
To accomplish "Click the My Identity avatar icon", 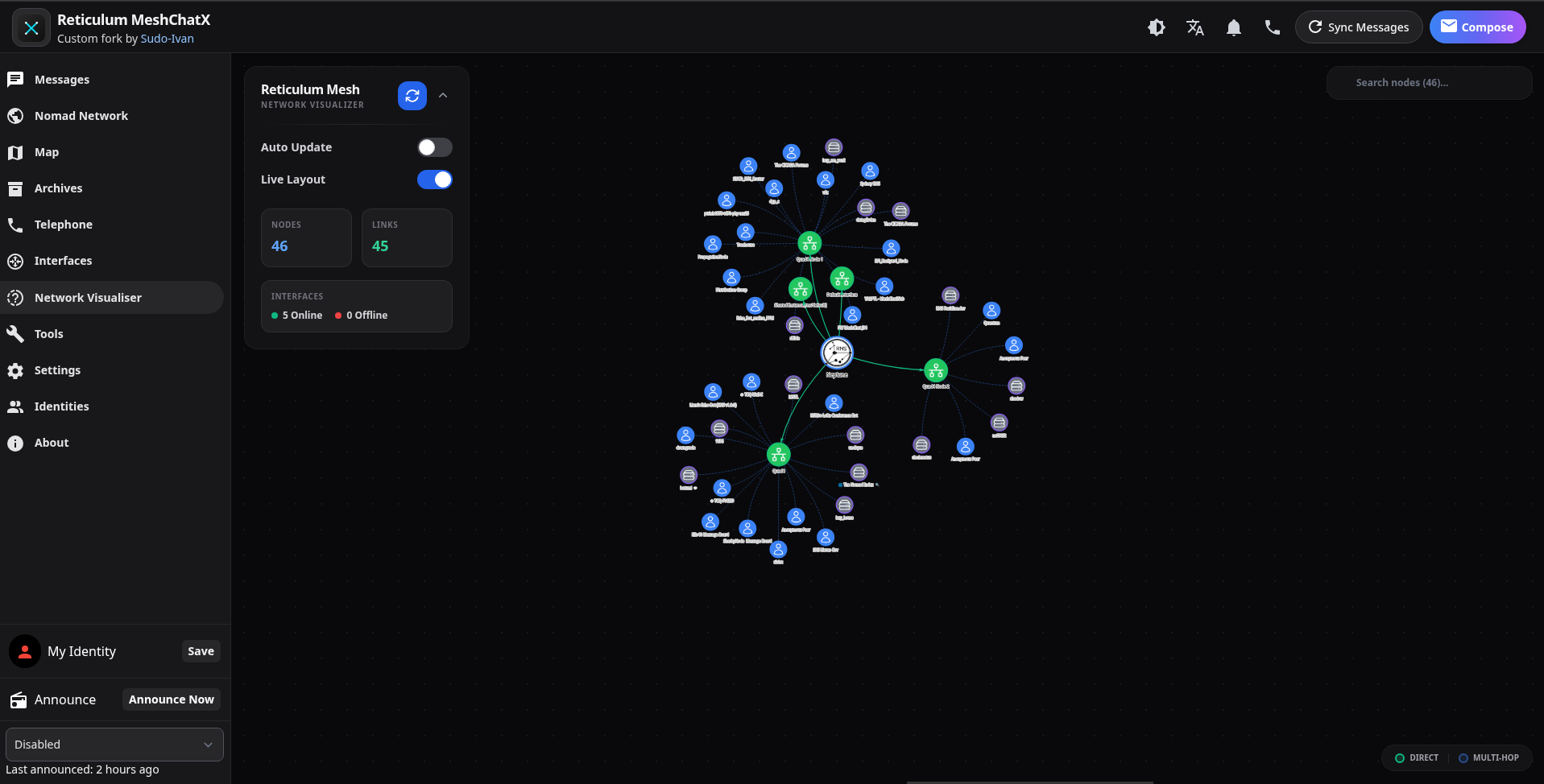I will [x=24, y=651].
